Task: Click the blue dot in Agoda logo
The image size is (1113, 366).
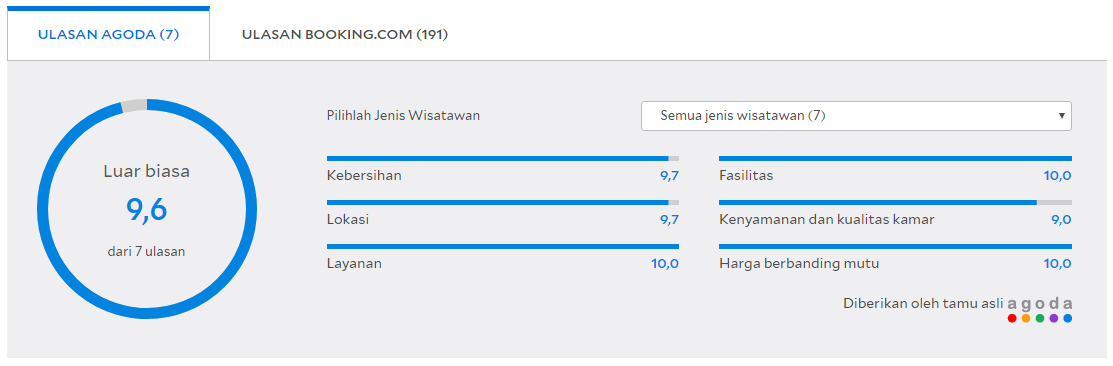Action: tap(1068, 318)
